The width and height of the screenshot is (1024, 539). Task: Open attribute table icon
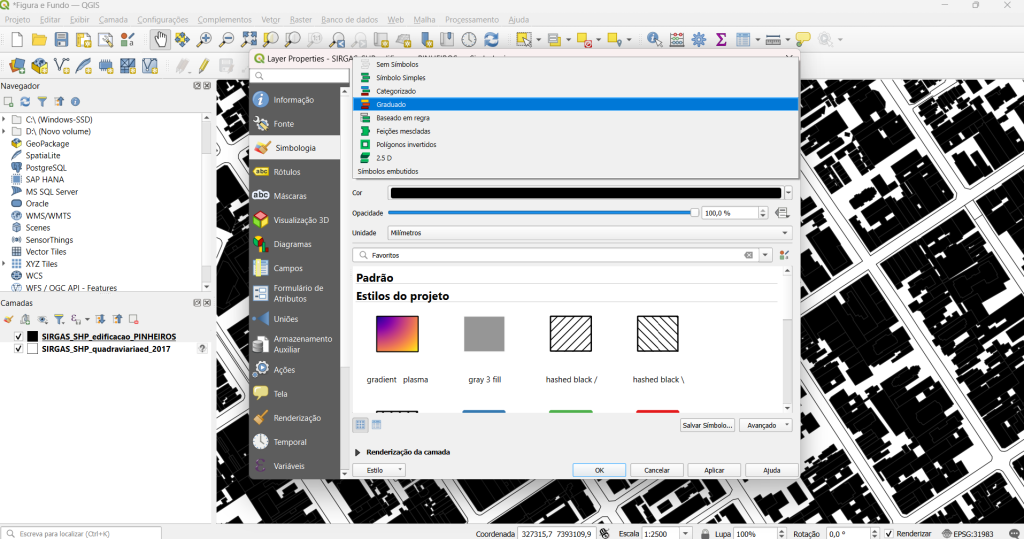tap(743, 40)
